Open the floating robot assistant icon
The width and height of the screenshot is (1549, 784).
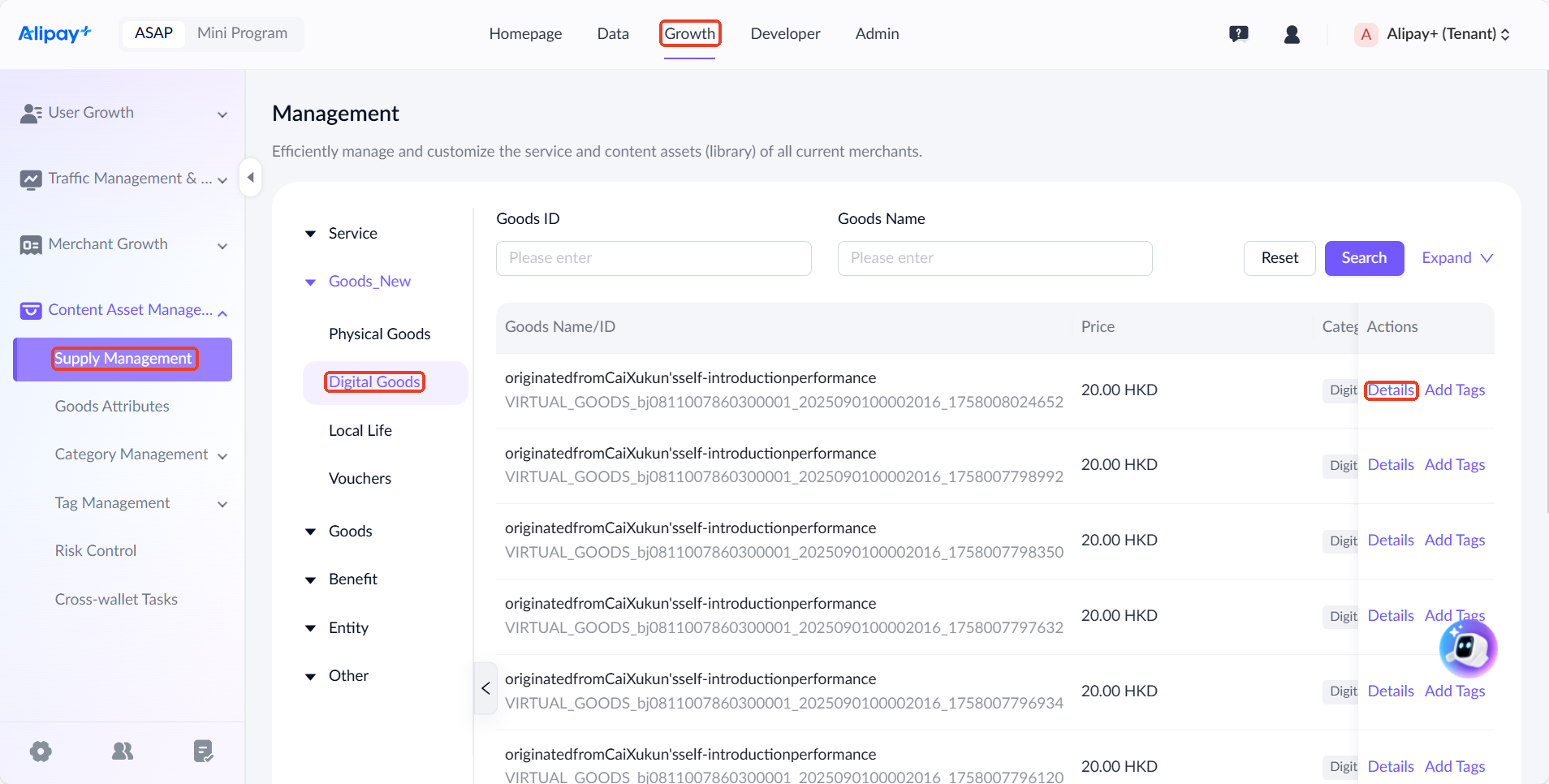tap(1468, 648)
